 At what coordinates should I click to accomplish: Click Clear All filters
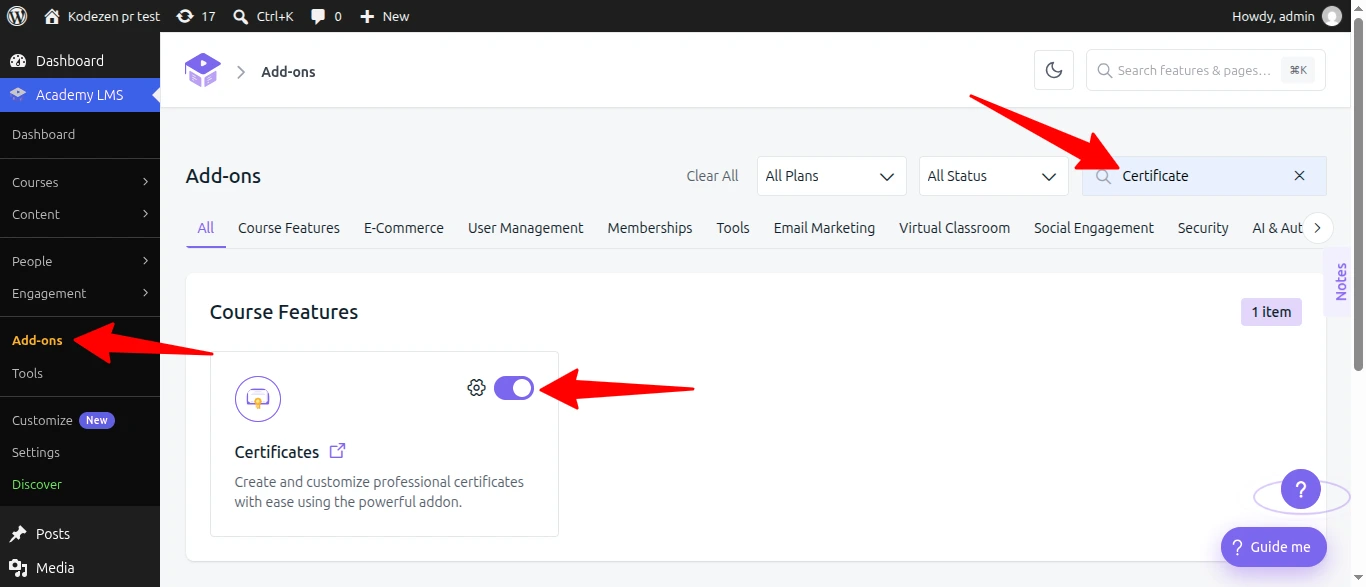tap(712, 175)
